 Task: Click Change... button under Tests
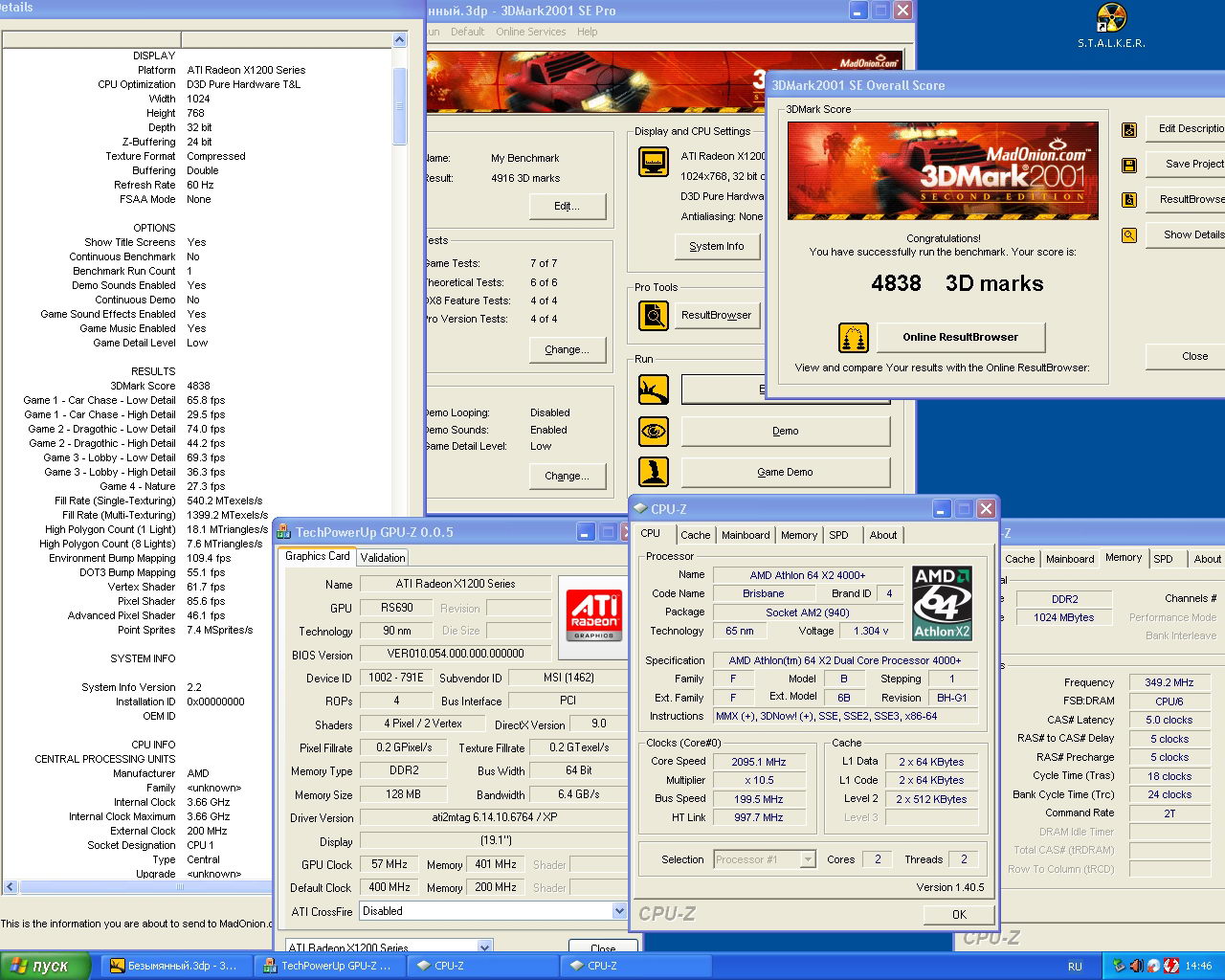coord(567,350)
